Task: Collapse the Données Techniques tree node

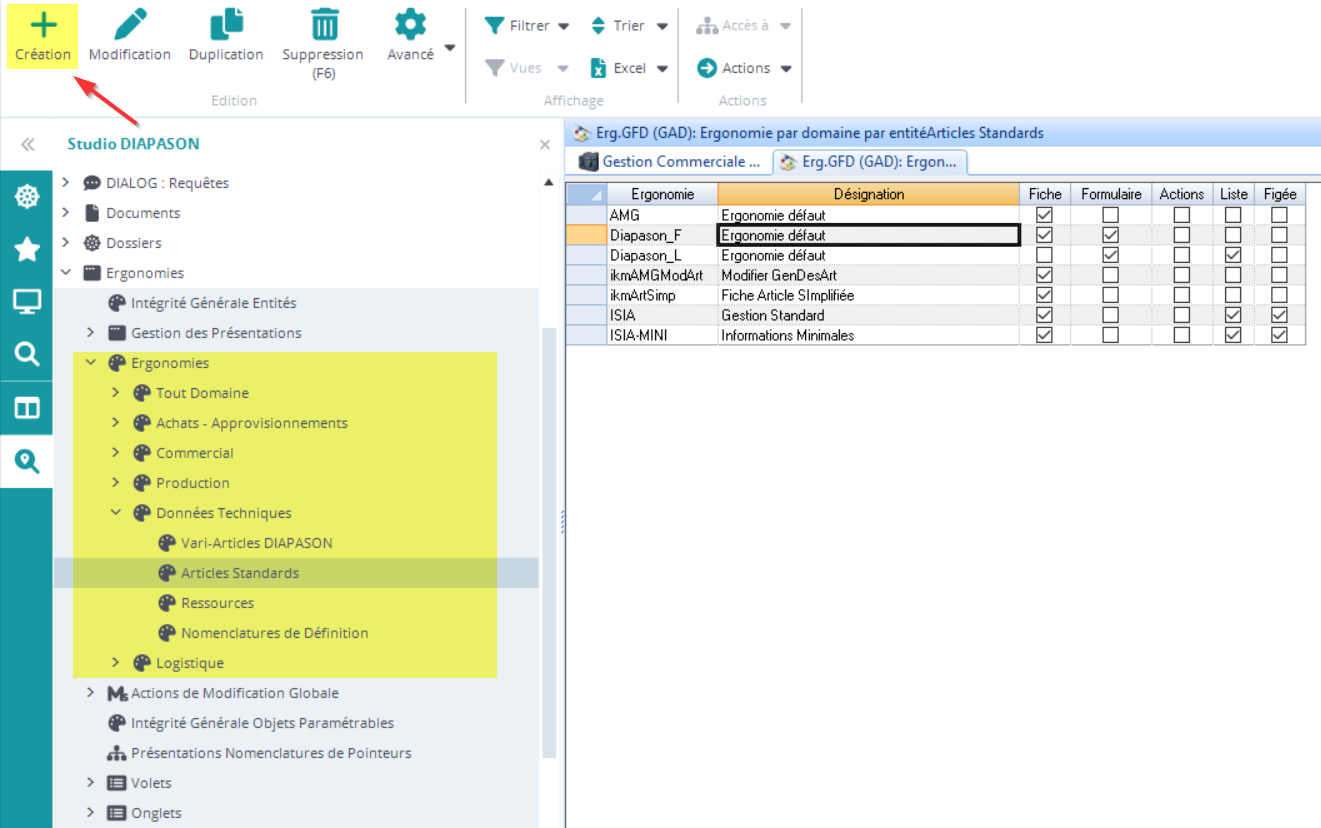Action: tap(116, 513)
